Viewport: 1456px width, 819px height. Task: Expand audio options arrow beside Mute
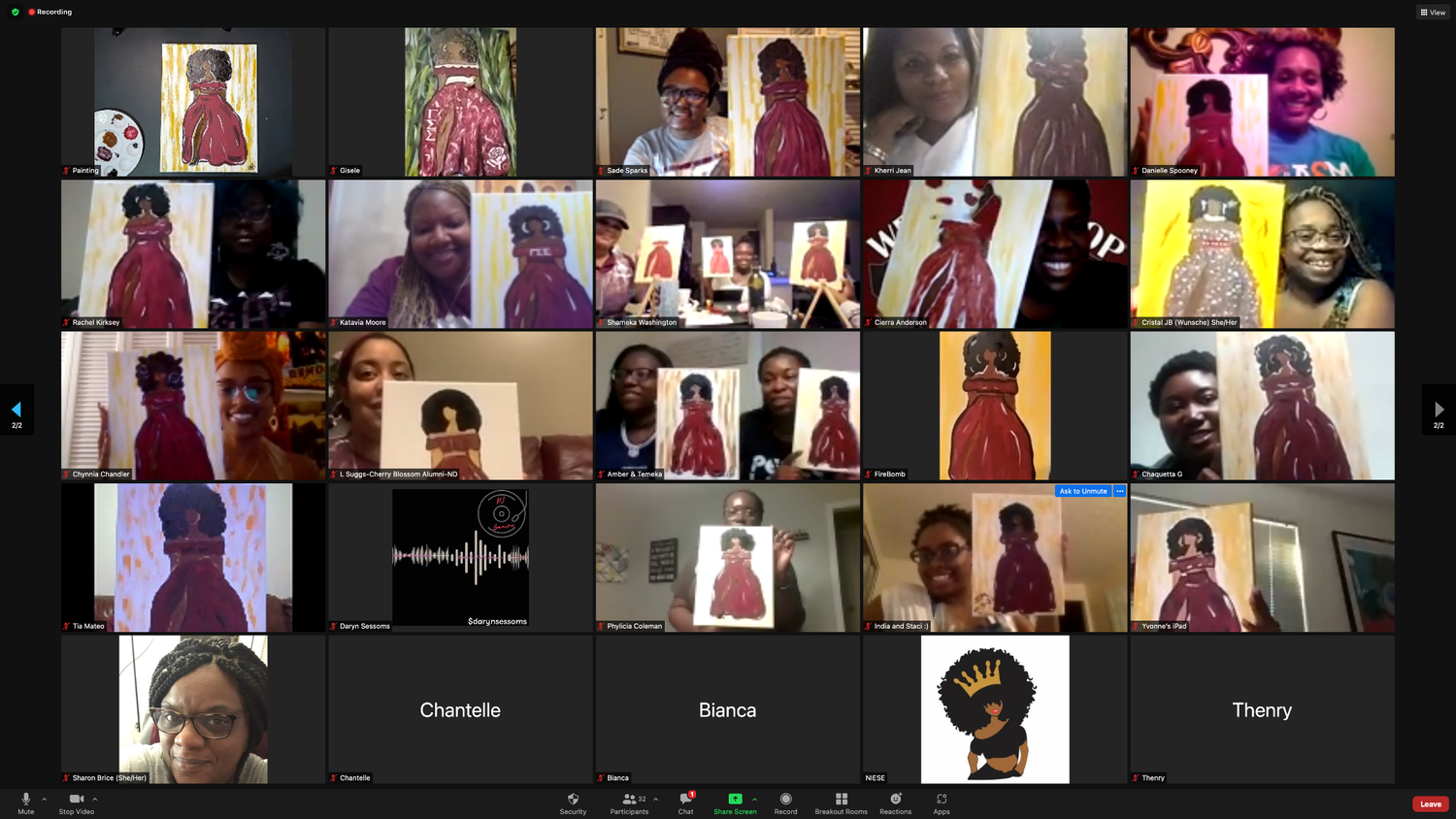(x=44, y=799)
